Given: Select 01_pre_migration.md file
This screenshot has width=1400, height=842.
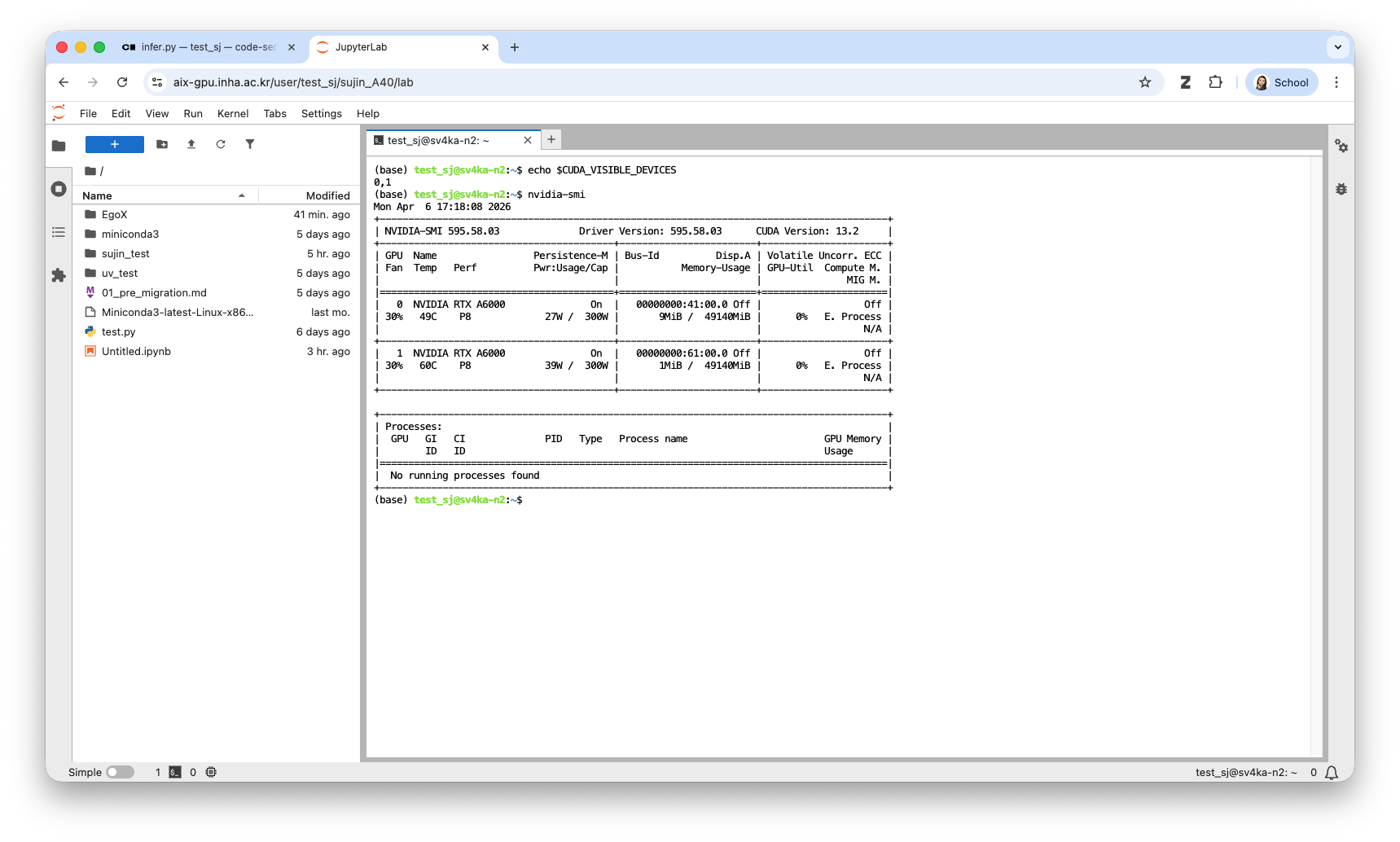Looking at the screenshot, I should point(216,293).
